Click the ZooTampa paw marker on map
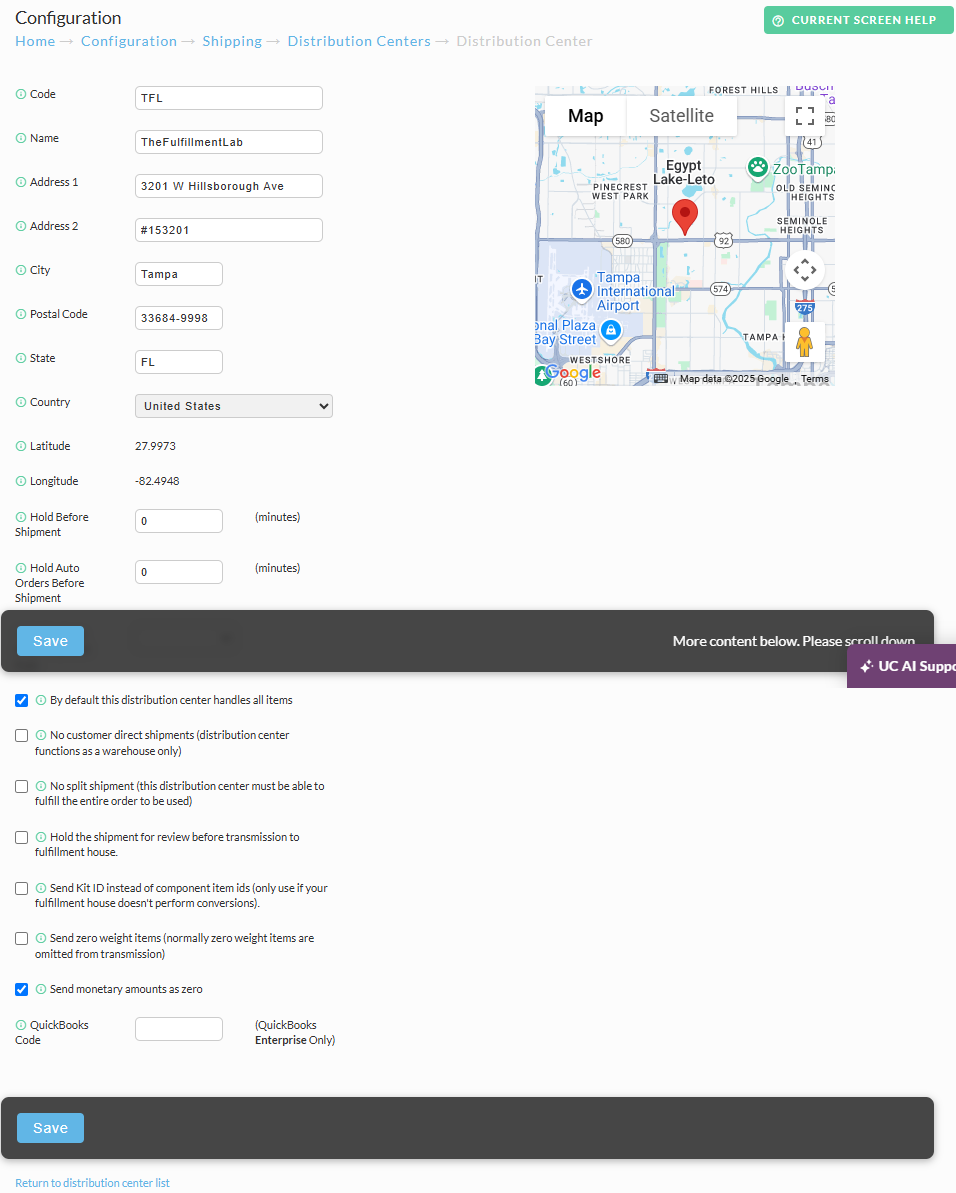The image size is (956, 1193). point(757,167)
